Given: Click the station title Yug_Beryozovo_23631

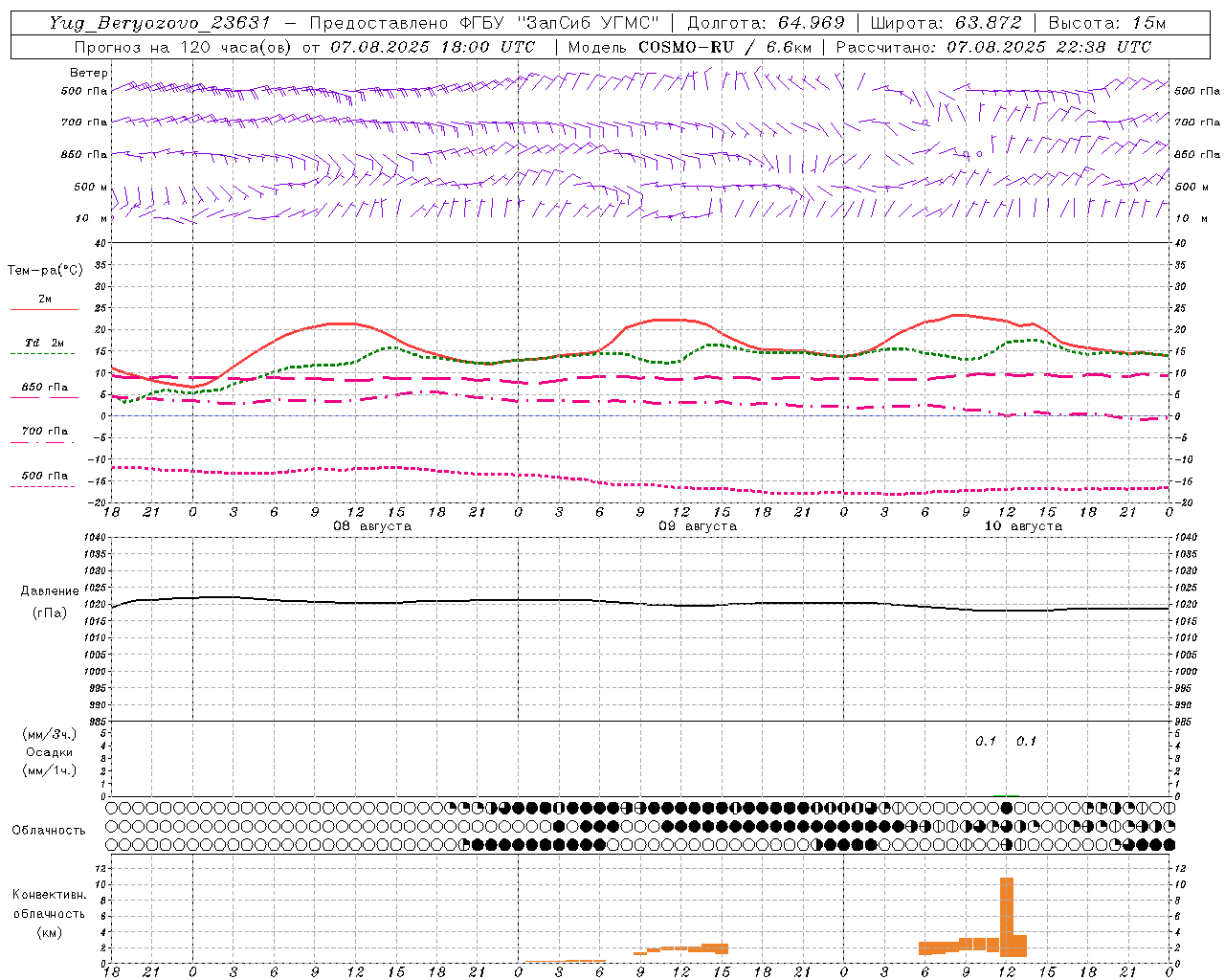Looking at the screenshot, I should tap(160, 23).
